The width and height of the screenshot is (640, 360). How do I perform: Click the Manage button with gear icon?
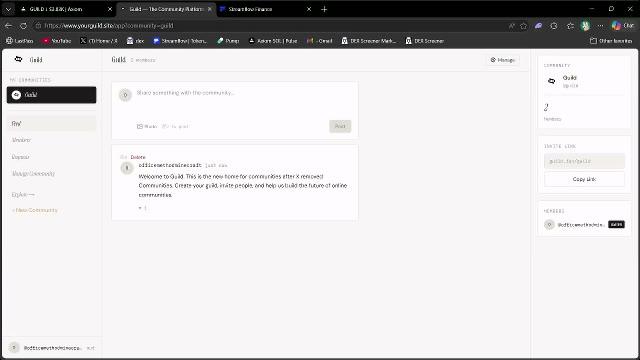502,60
